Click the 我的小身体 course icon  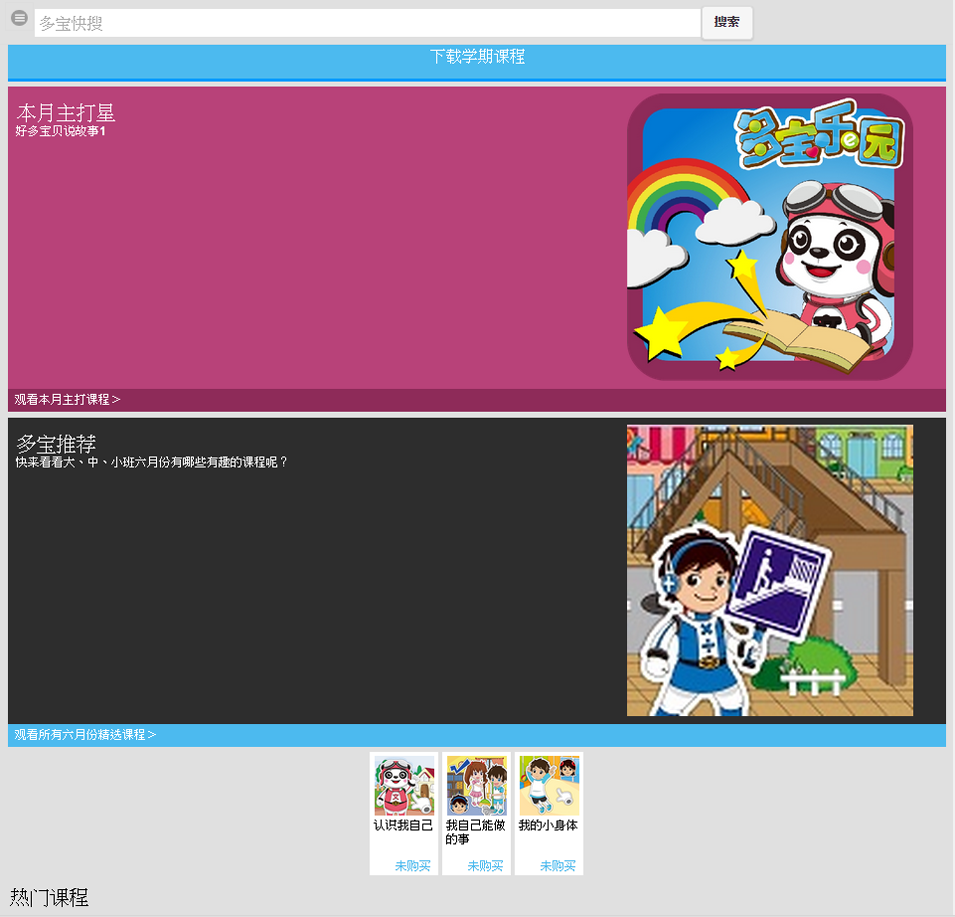549,785
